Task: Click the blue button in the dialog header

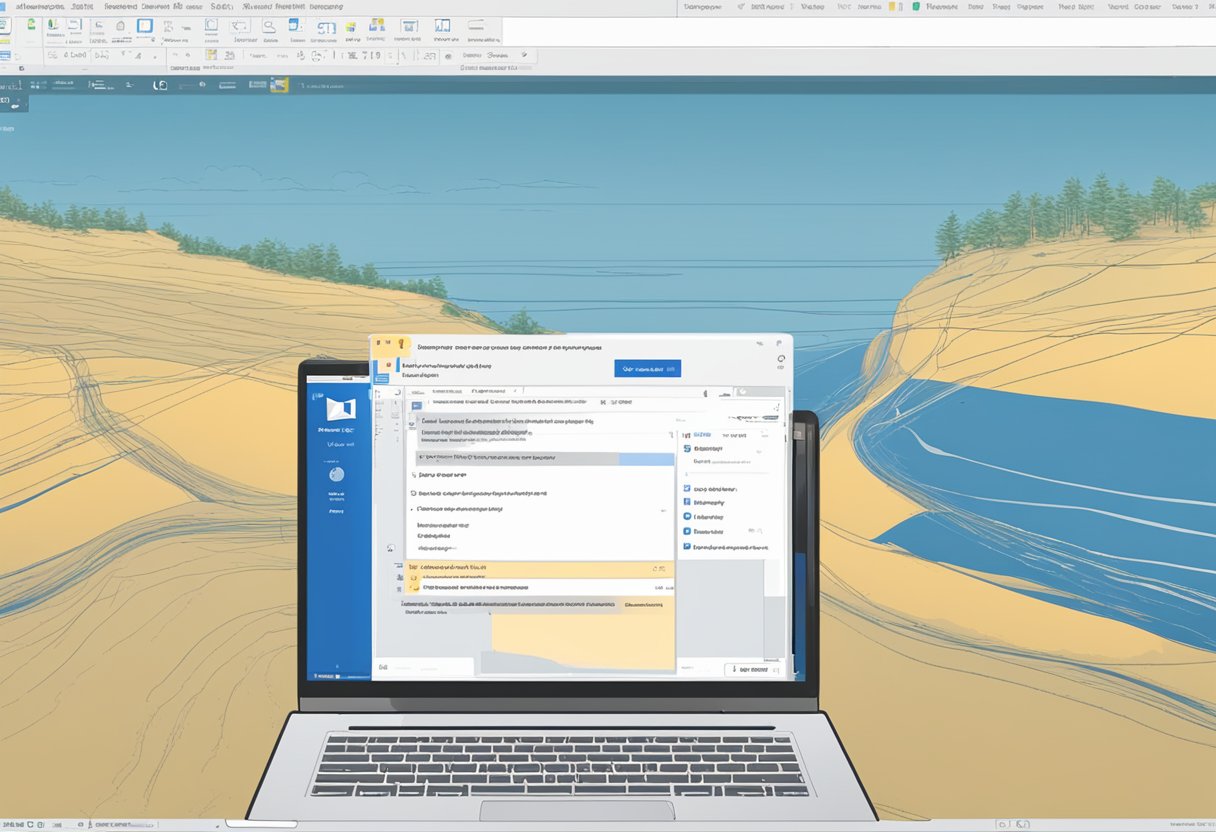Action: tap(647, 369)
